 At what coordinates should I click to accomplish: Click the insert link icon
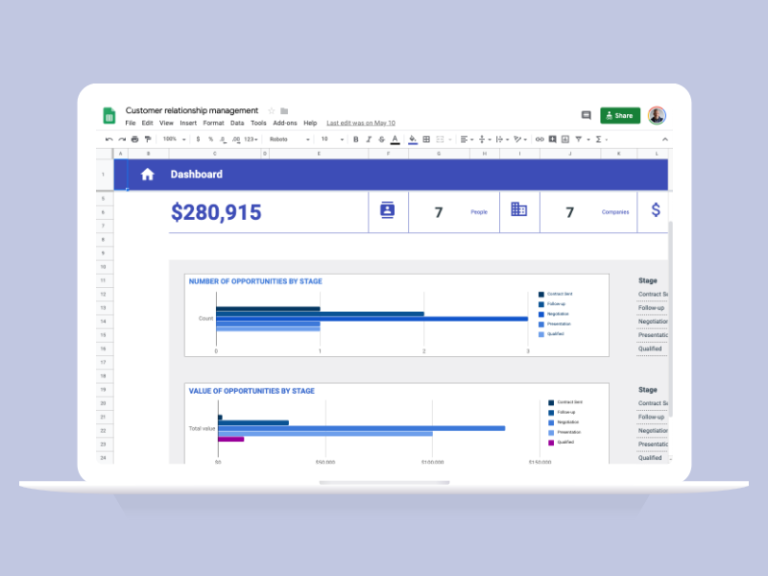(x=539, y=140)
